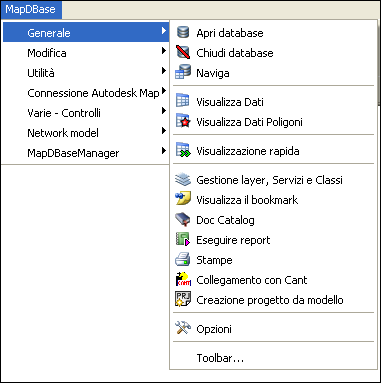This screenshot has width=381, height=383.
Task: Expand arrow next to Utilità
Action: coord(163,71)
